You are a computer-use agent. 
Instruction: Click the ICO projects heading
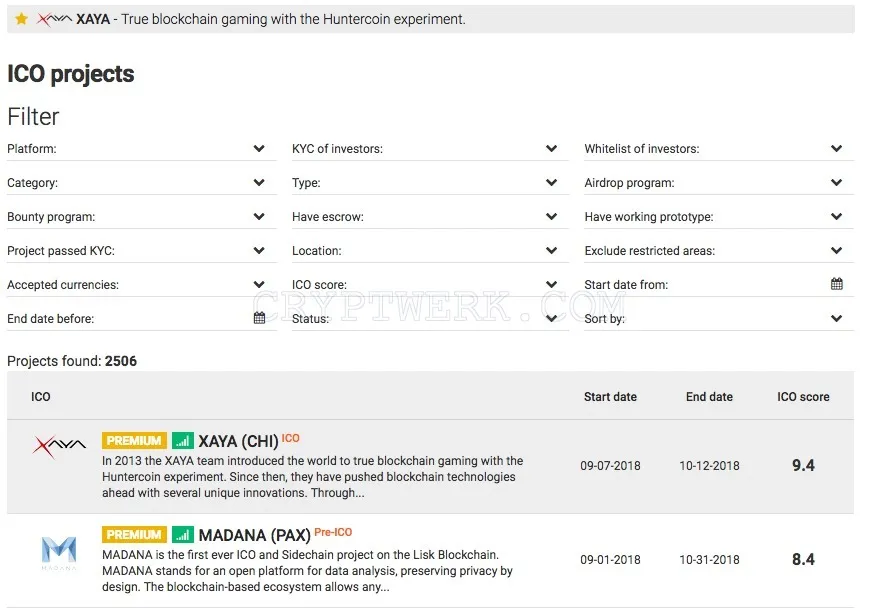click(x=71, y=74)
